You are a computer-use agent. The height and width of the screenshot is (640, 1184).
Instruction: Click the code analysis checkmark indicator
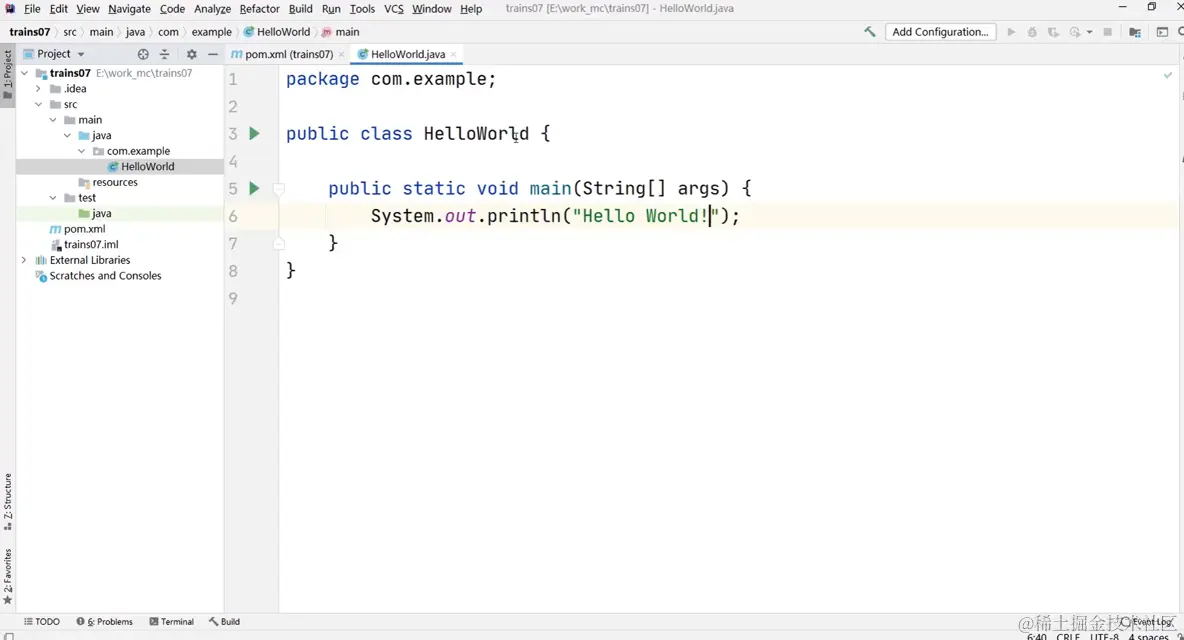(1167, 75)
